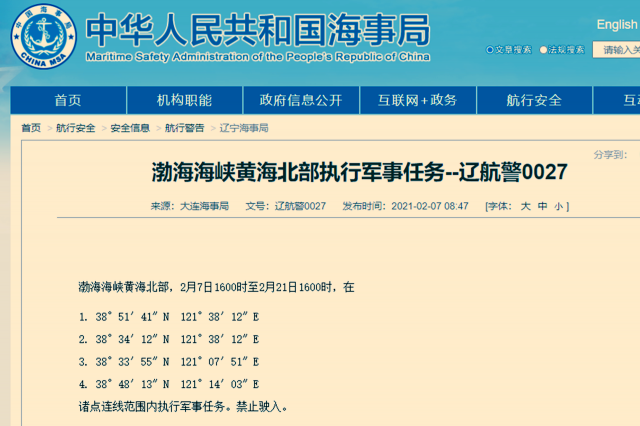Click the document number 文号 辽航警0027
The width and height of the screenshot is (640, 426).
tap(286, 206)
